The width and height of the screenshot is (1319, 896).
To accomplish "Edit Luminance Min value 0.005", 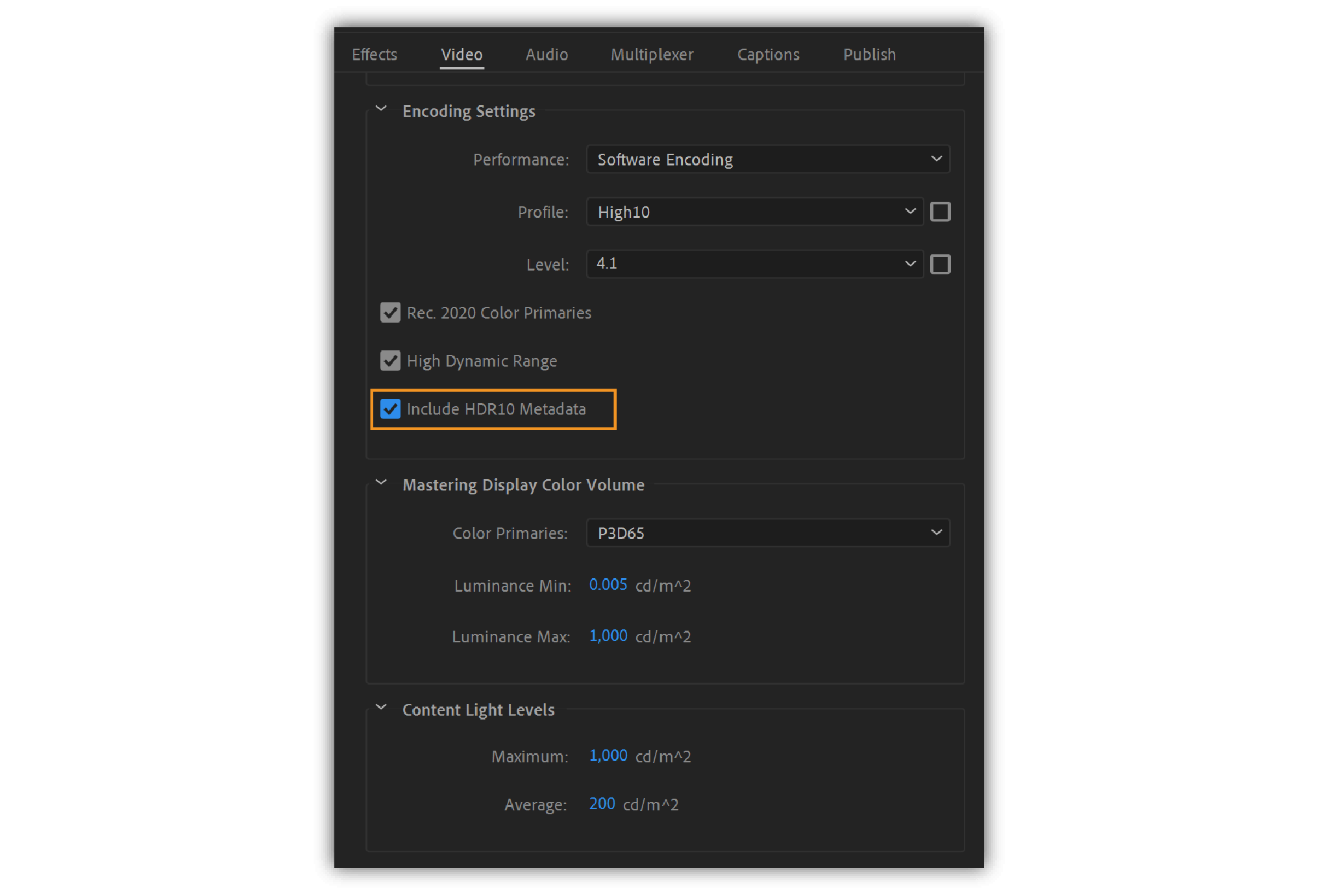I will coord(608,585).
